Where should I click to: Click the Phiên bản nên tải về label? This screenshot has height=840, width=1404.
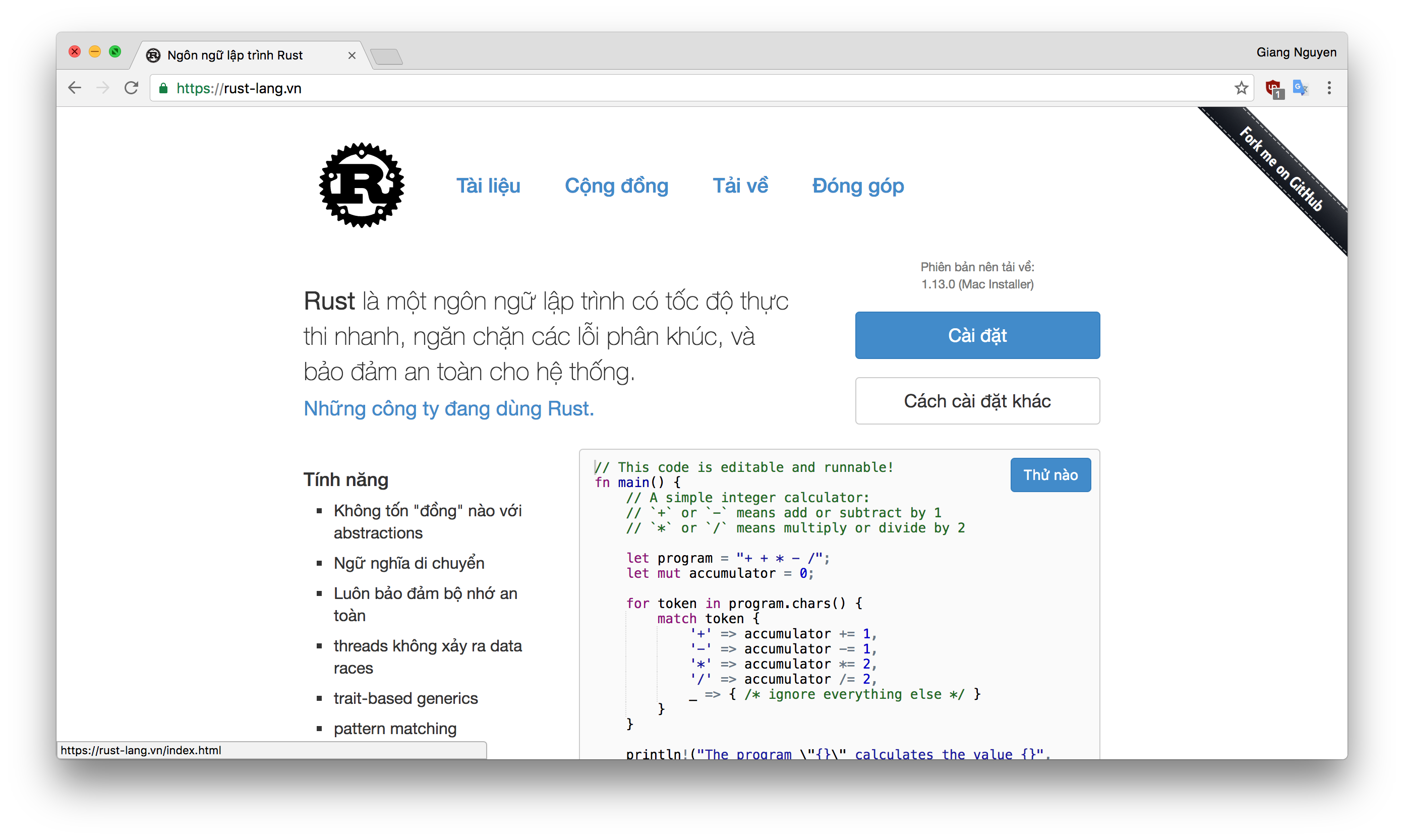(977, 267)
